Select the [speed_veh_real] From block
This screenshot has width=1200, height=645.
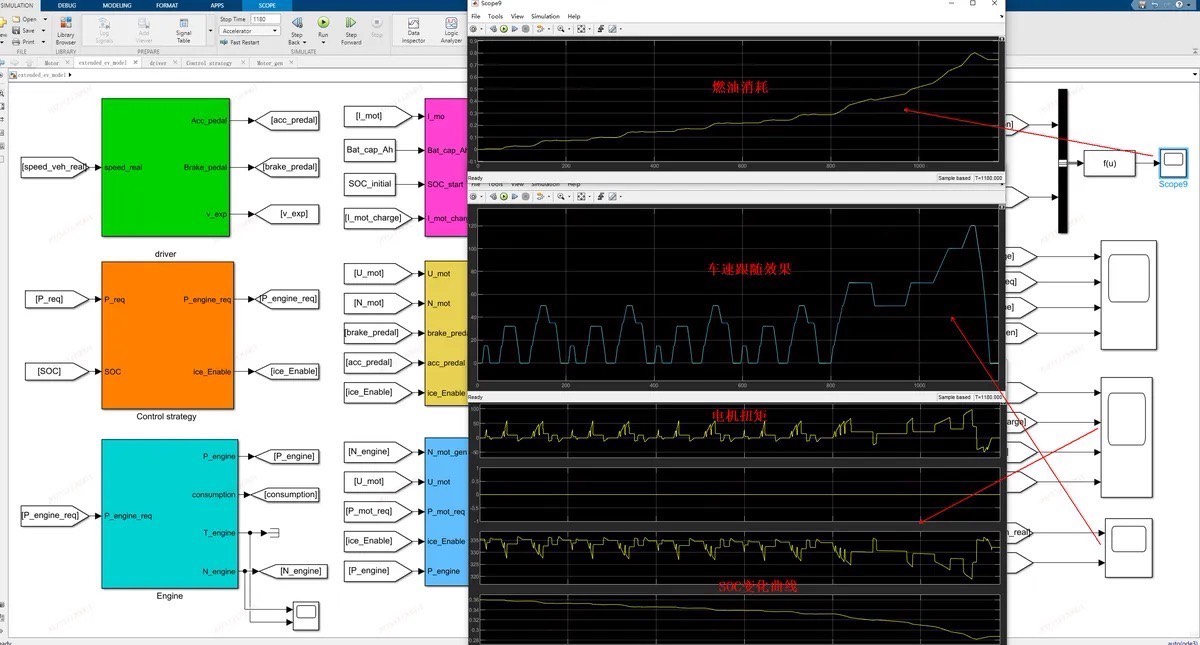coord(56,167)
